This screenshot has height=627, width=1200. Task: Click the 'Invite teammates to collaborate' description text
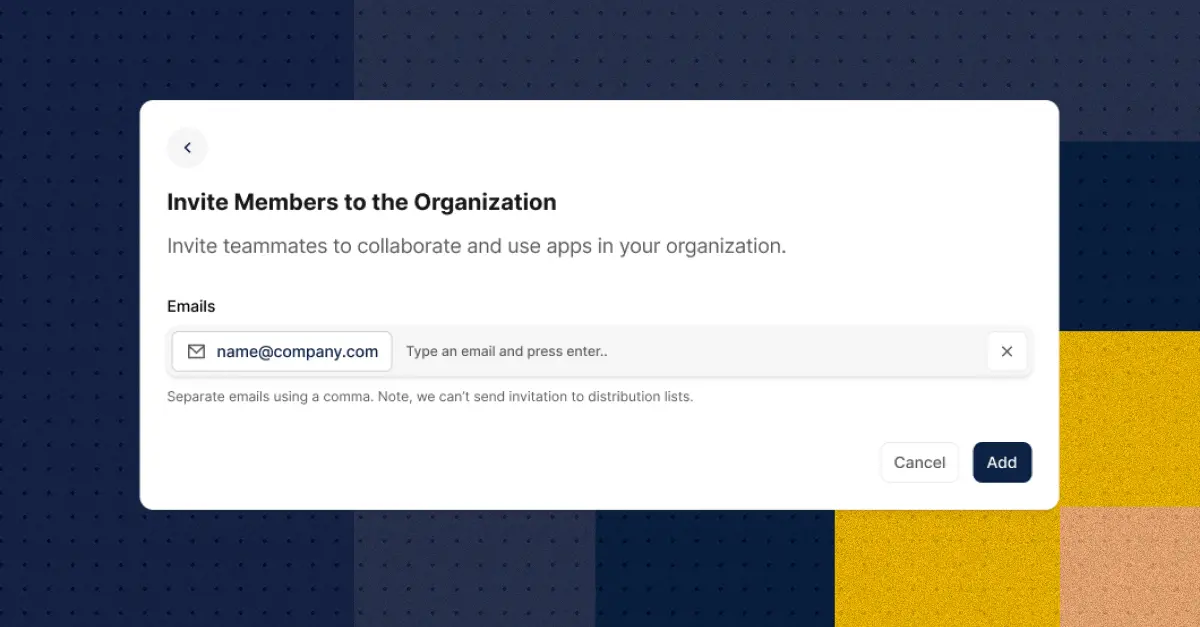476,246
